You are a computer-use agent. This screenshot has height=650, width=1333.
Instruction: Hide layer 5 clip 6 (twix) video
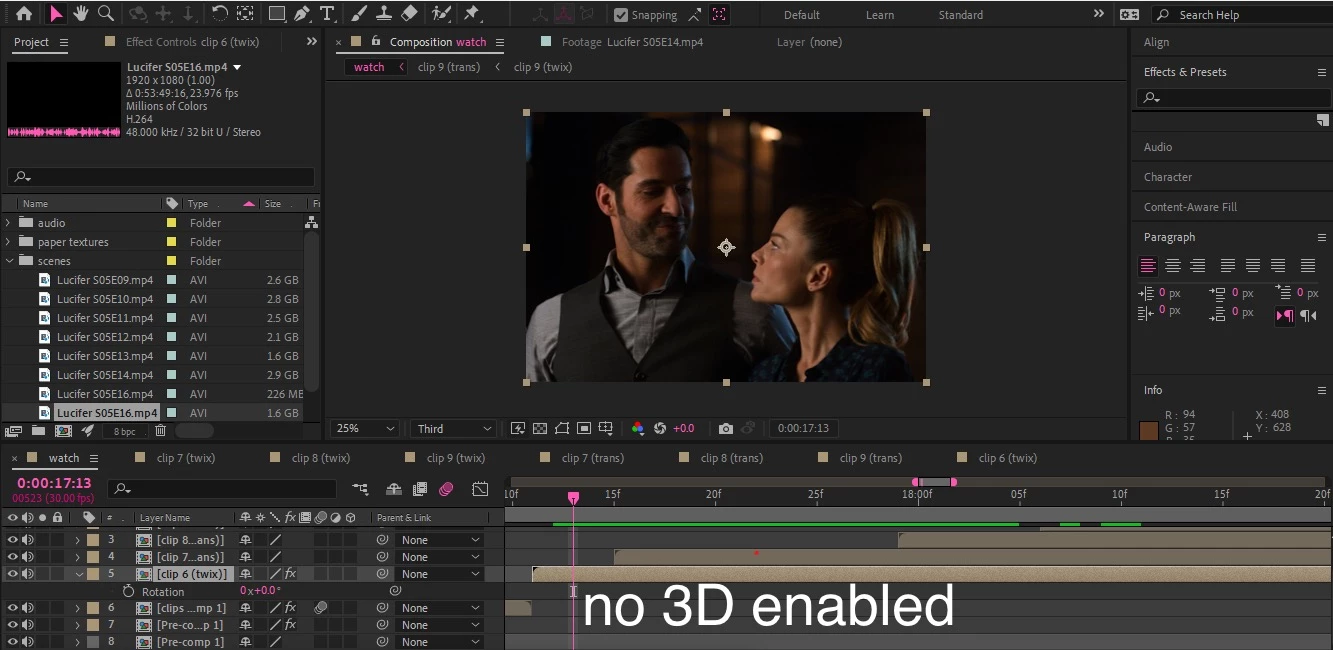pyautogui.click(x=13, y=574)
